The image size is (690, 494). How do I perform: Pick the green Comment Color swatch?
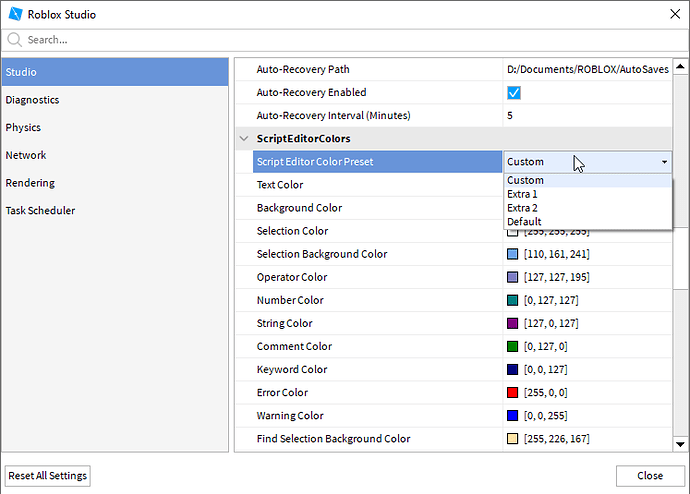[513, 347]
